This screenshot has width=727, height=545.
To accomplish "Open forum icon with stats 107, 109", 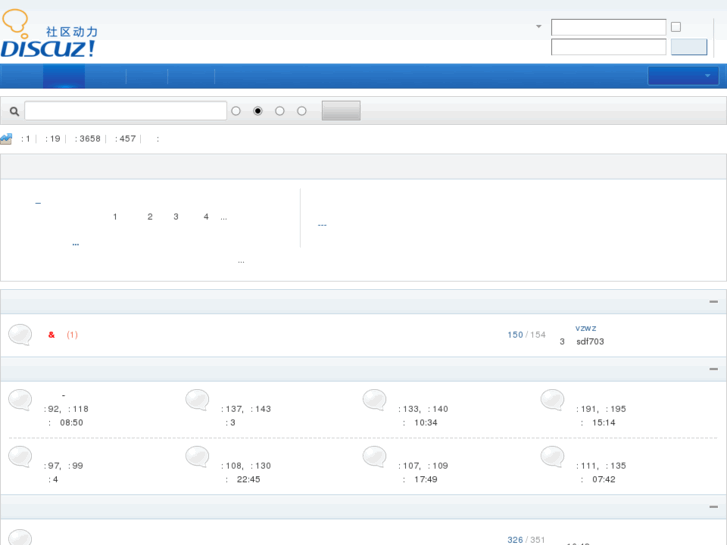I will pos(375,456).
